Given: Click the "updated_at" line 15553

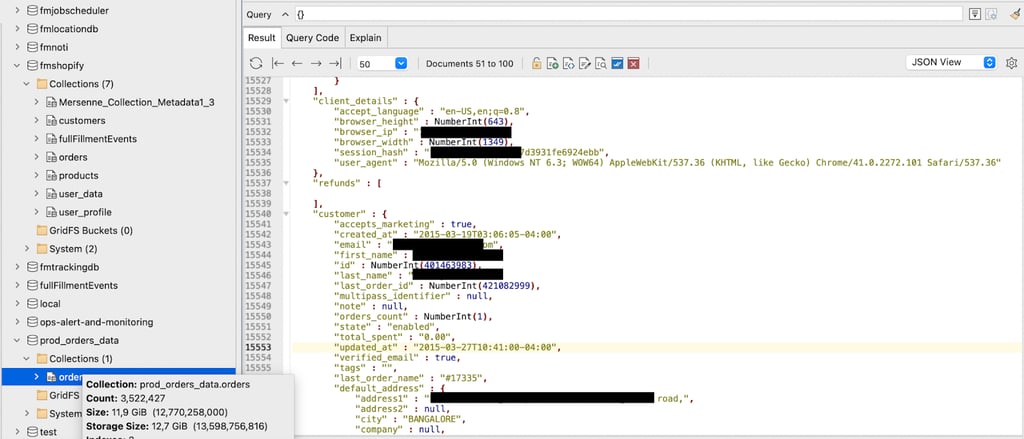Looking at the screenshot, I should [x=447, y=348].
